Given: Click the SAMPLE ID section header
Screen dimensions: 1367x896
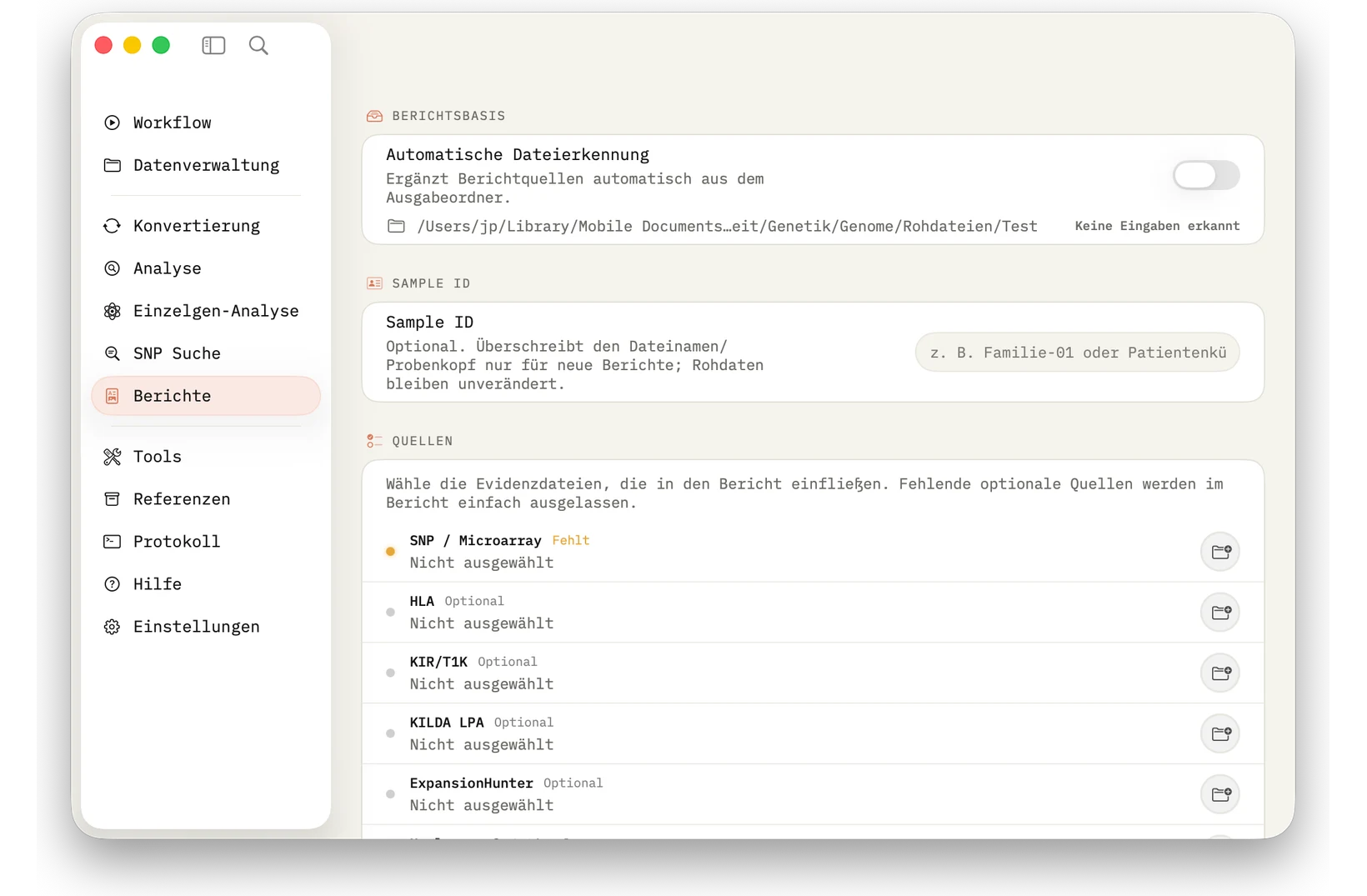Looking at the screenshot, I should pyautogui.click(x=431, y=283).
